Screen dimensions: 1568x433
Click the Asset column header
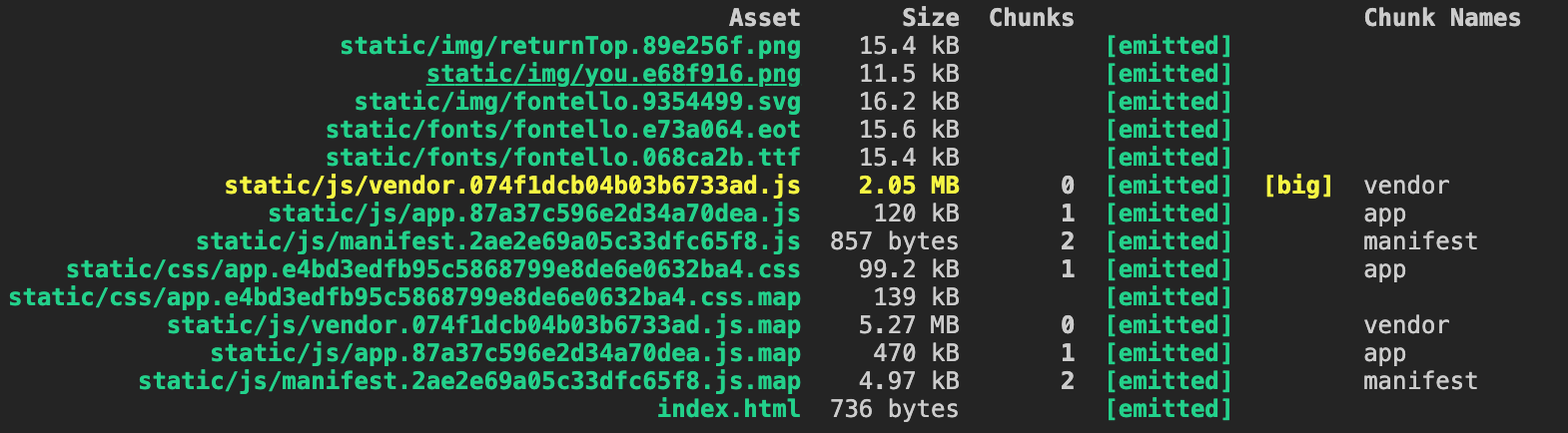click(764, 18)
